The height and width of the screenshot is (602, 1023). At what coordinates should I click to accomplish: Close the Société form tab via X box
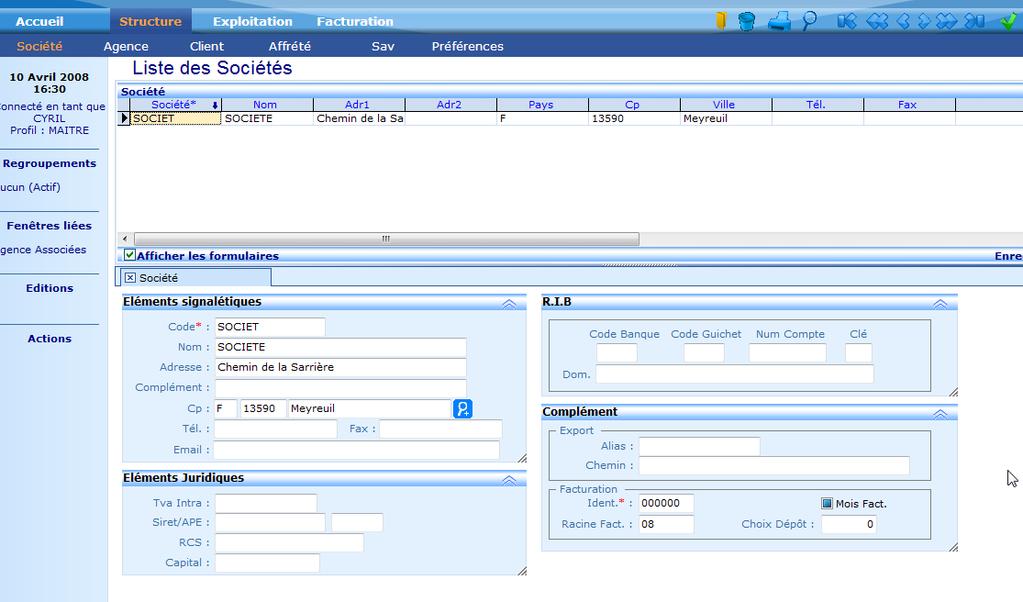coord(130,278)
